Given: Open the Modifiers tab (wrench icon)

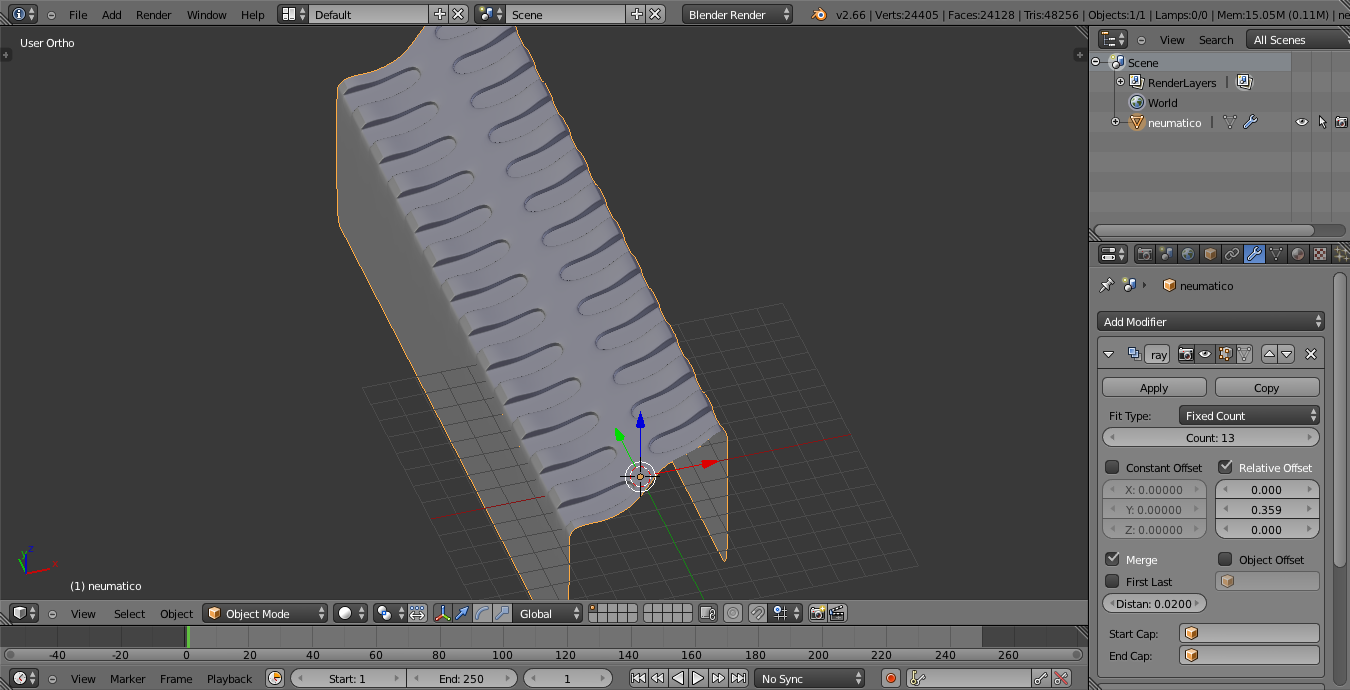Looking at the screenshot, I should (1254, 254).
